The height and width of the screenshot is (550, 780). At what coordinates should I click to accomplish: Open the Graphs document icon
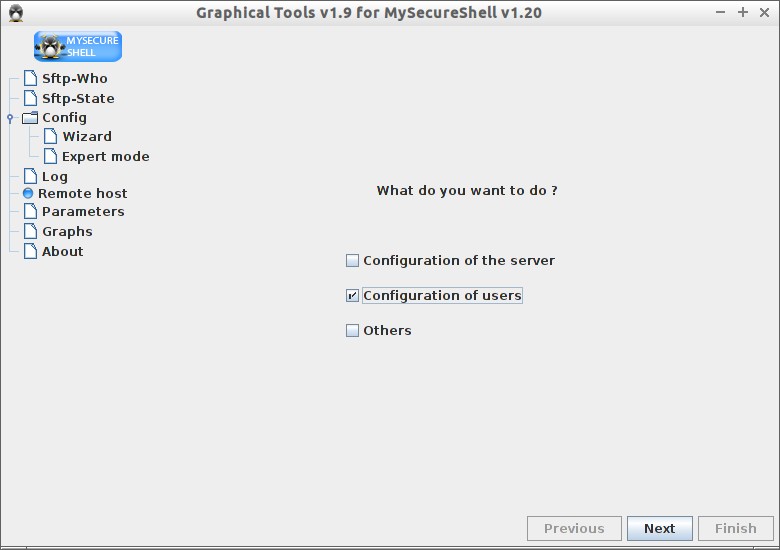coord(30,231)
